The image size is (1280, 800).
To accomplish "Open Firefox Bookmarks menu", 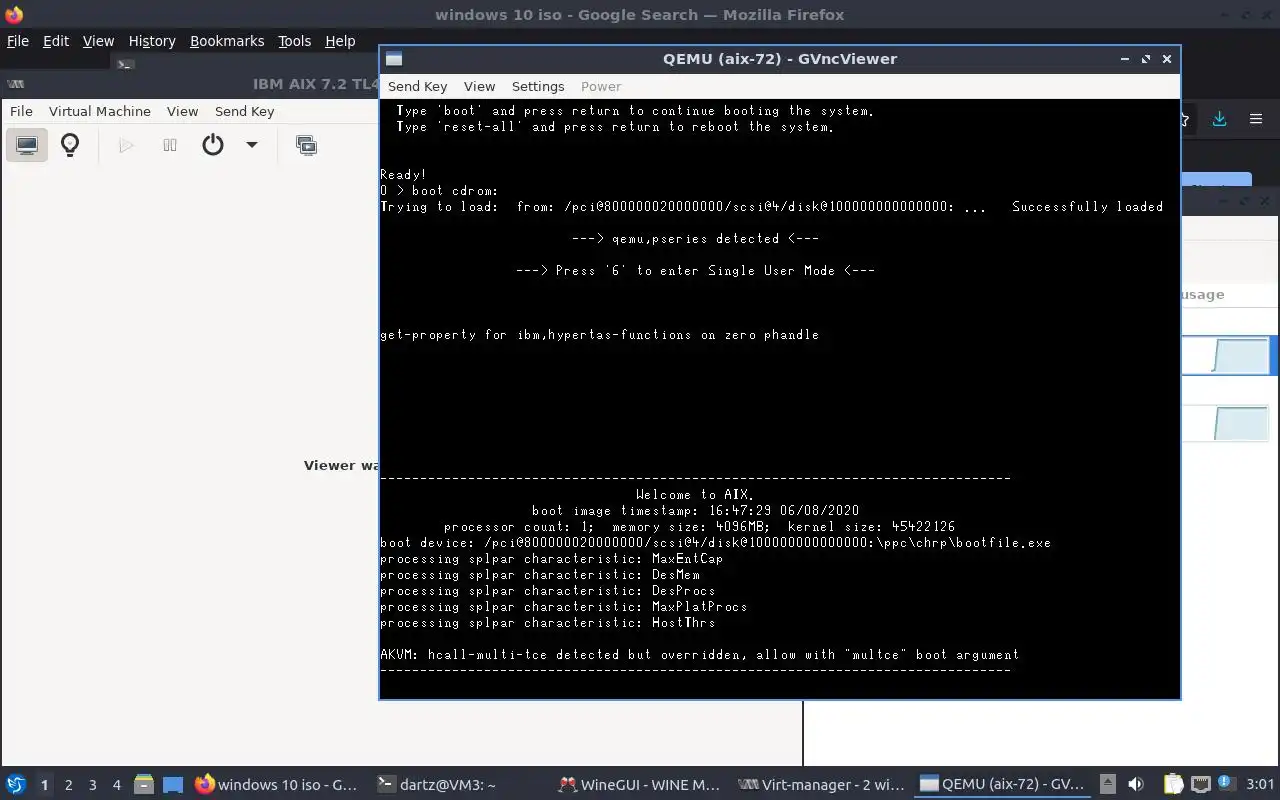I will 227,41.
